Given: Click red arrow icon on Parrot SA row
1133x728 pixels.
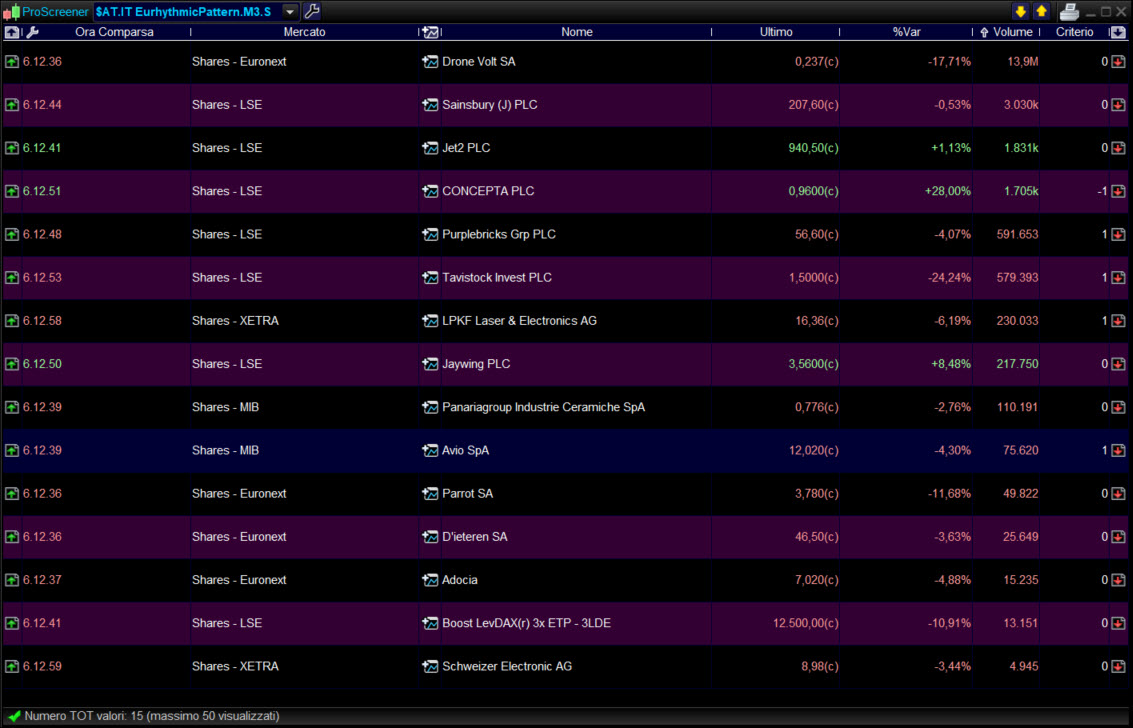Looking at the screenshot, I should pyautogui.click(x=1118, y=494).
